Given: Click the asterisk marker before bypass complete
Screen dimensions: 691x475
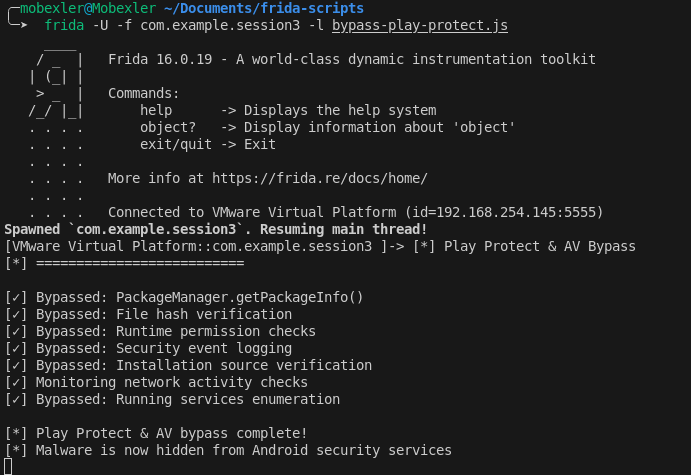Looking at the screenshot, I should [x=16, y=434].
